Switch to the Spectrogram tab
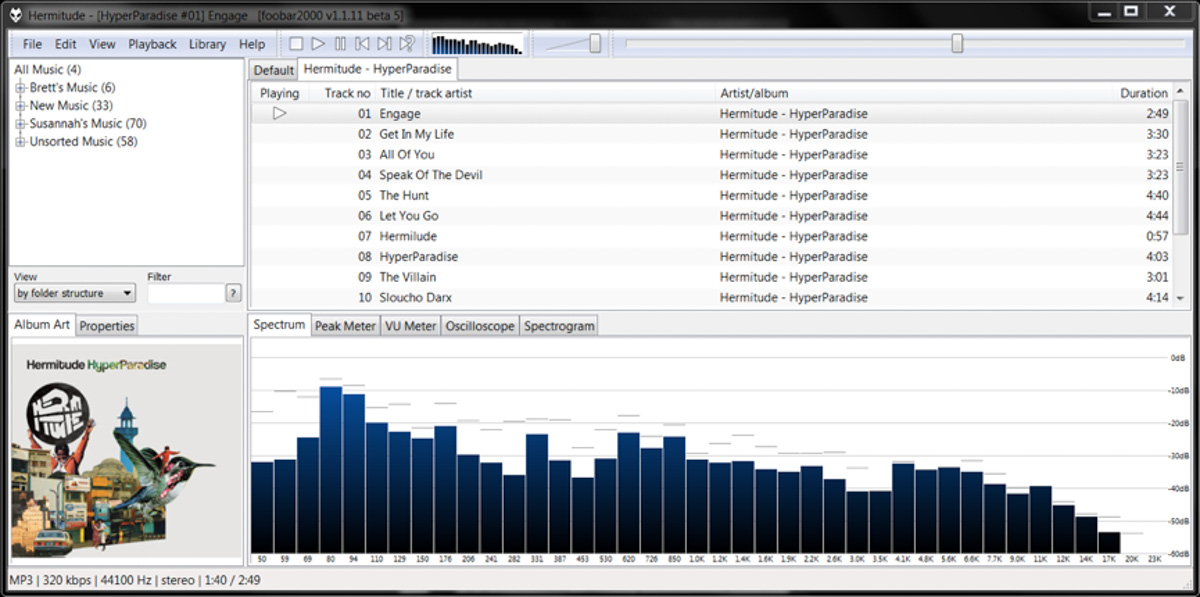The width and height of the screenshot is (1200, 597). 559,326
